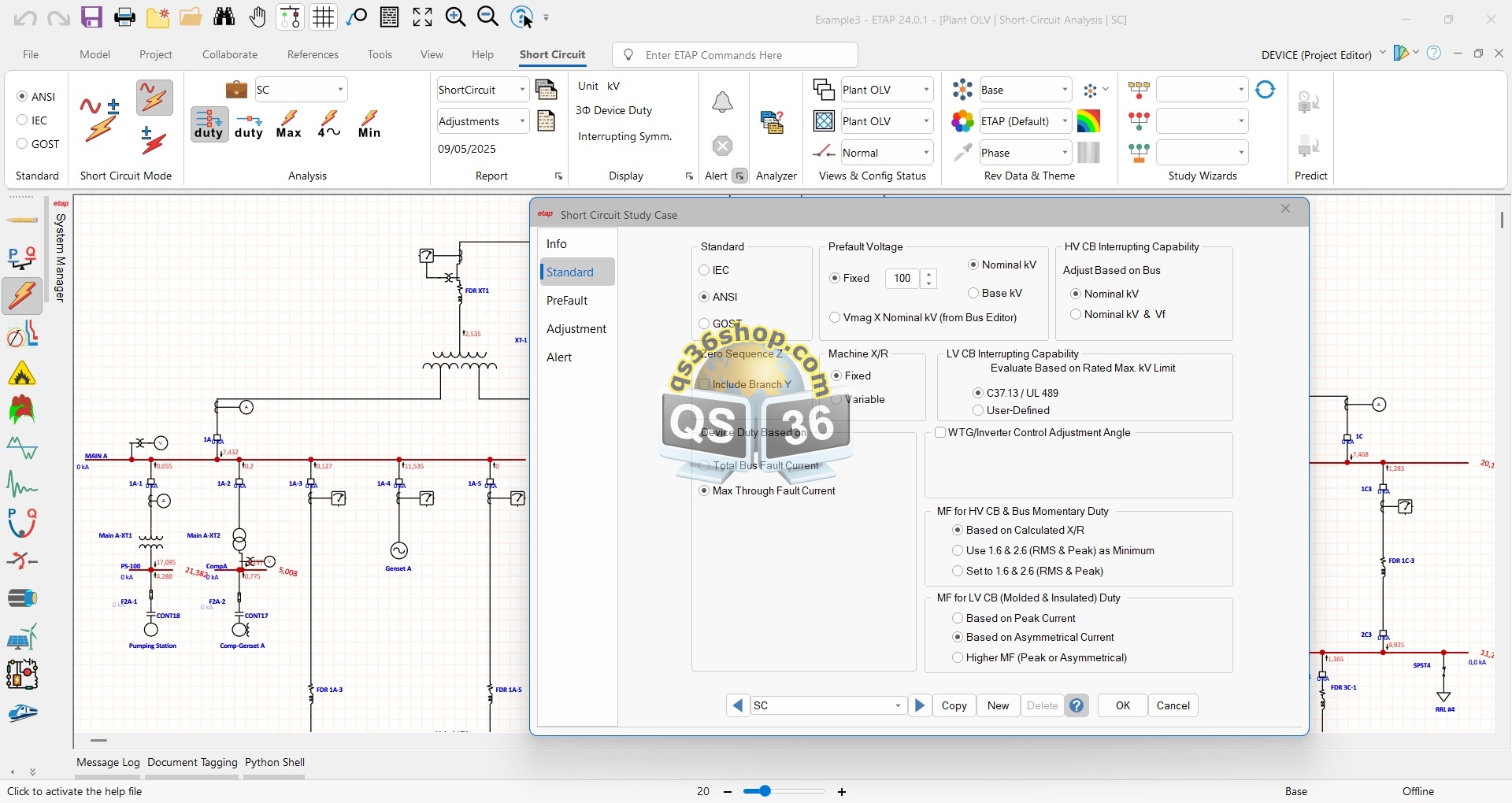Image resolution: width=1512 pixels, height=803 pixels.
Task: Click the Cancel button
Action: pyautogui.click(x=1173, y=705)
